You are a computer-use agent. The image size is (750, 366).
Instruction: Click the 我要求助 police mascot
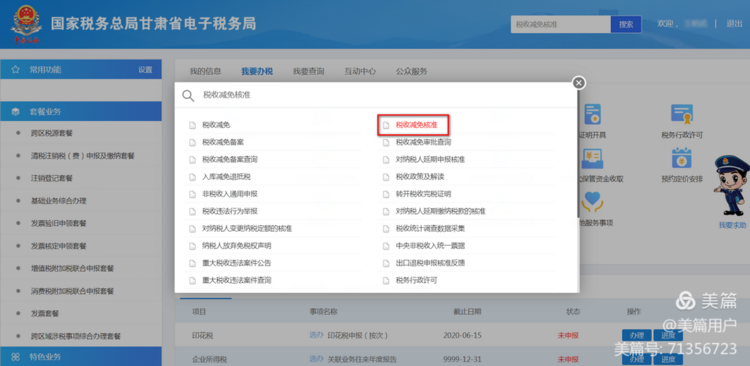click(x=732, y=186)
